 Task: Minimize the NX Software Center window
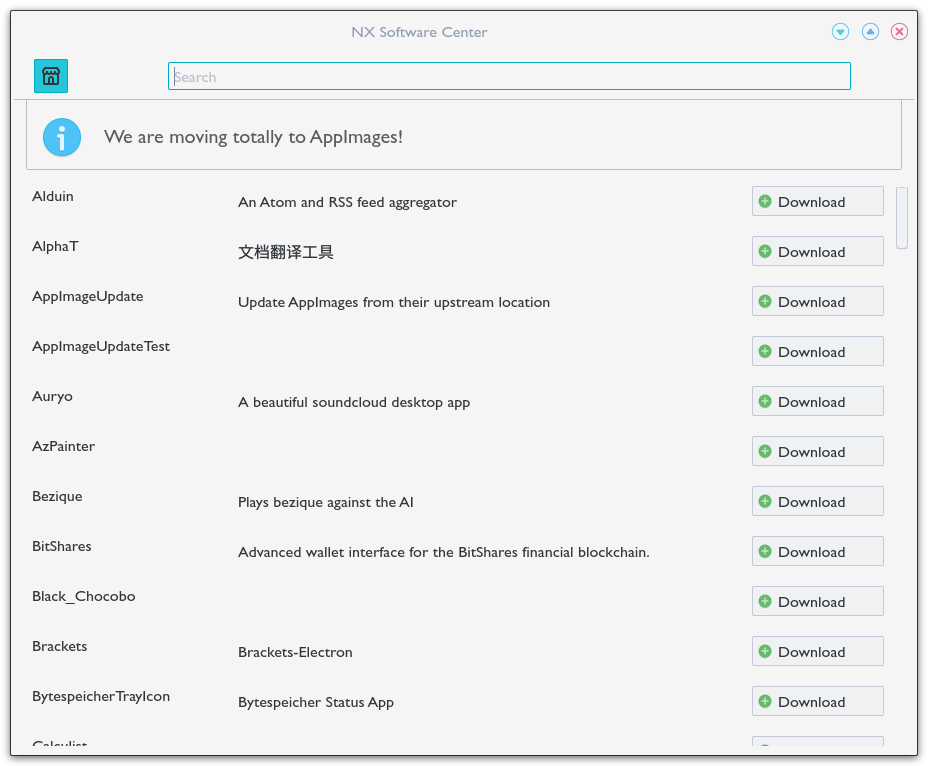click(x=840, y=31)
